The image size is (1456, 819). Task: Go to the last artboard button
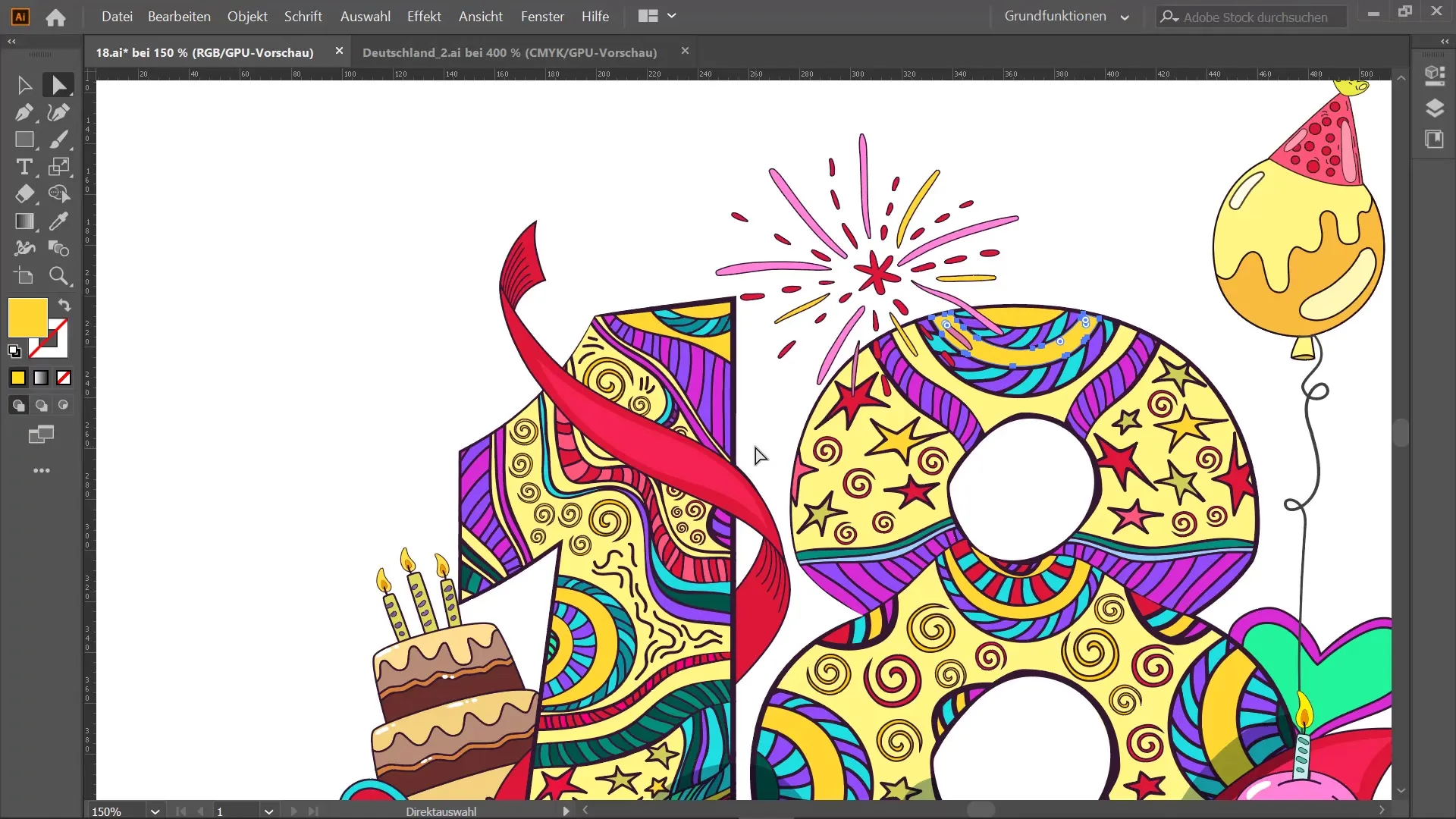pyautogui.click(x=312, y=811)
